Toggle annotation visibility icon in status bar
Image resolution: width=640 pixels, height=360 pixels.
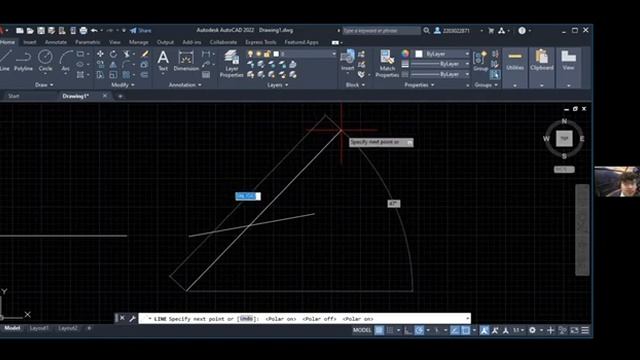(x=484, y=330)
